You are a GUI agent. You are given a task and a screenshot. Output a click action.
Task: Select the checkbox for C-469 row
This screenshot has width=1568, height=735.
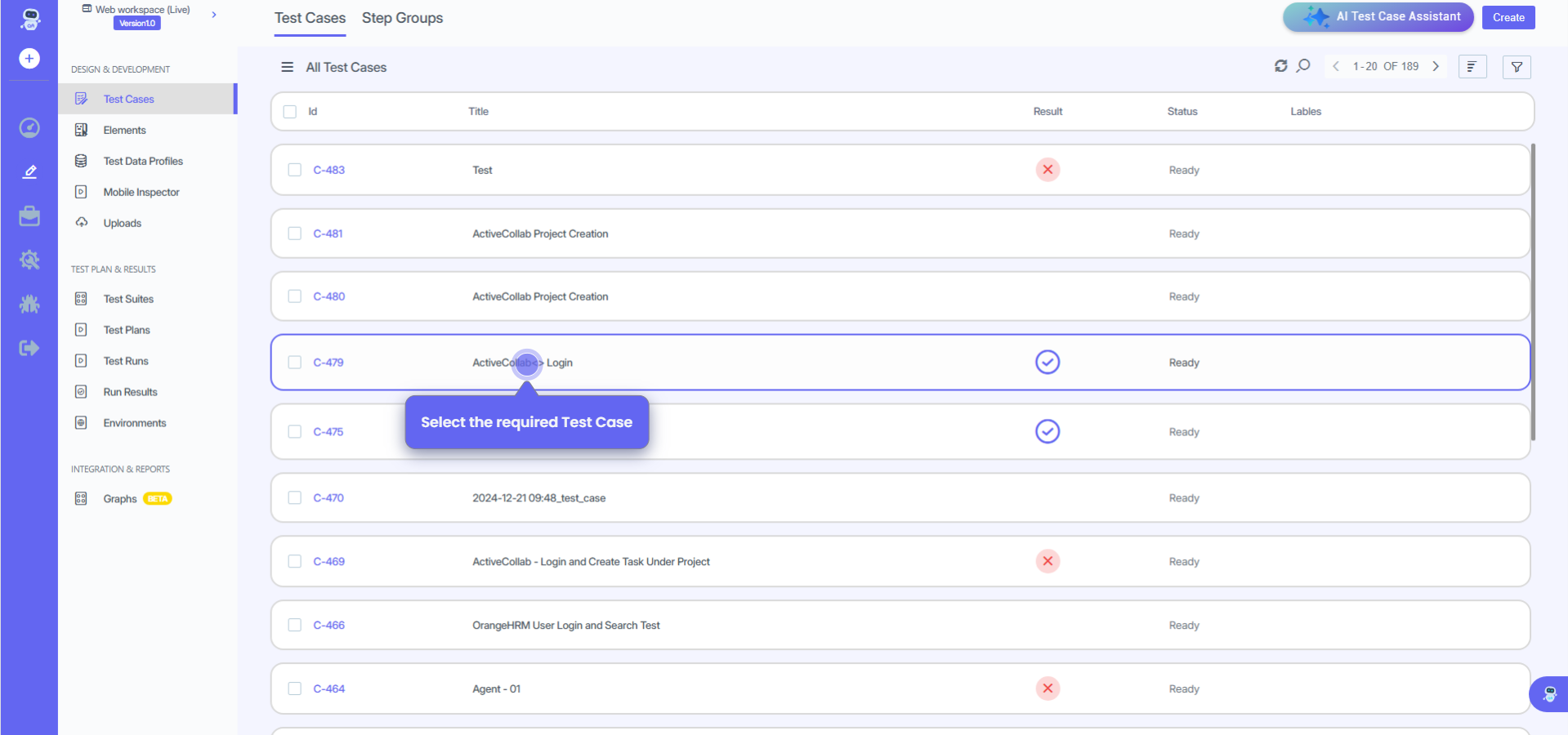click(295, 561)
